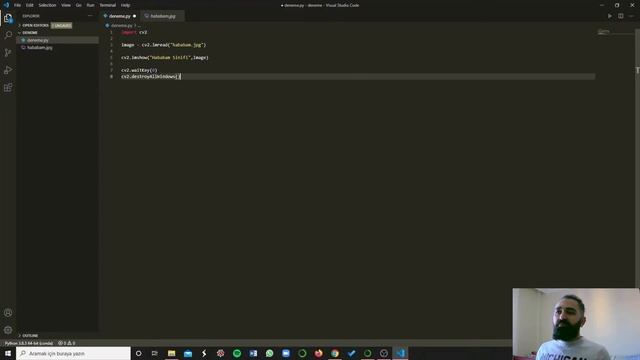Click the VS Code logo in title bar
640x360 pixels.
pyautogui.click(x=6, y=5)
